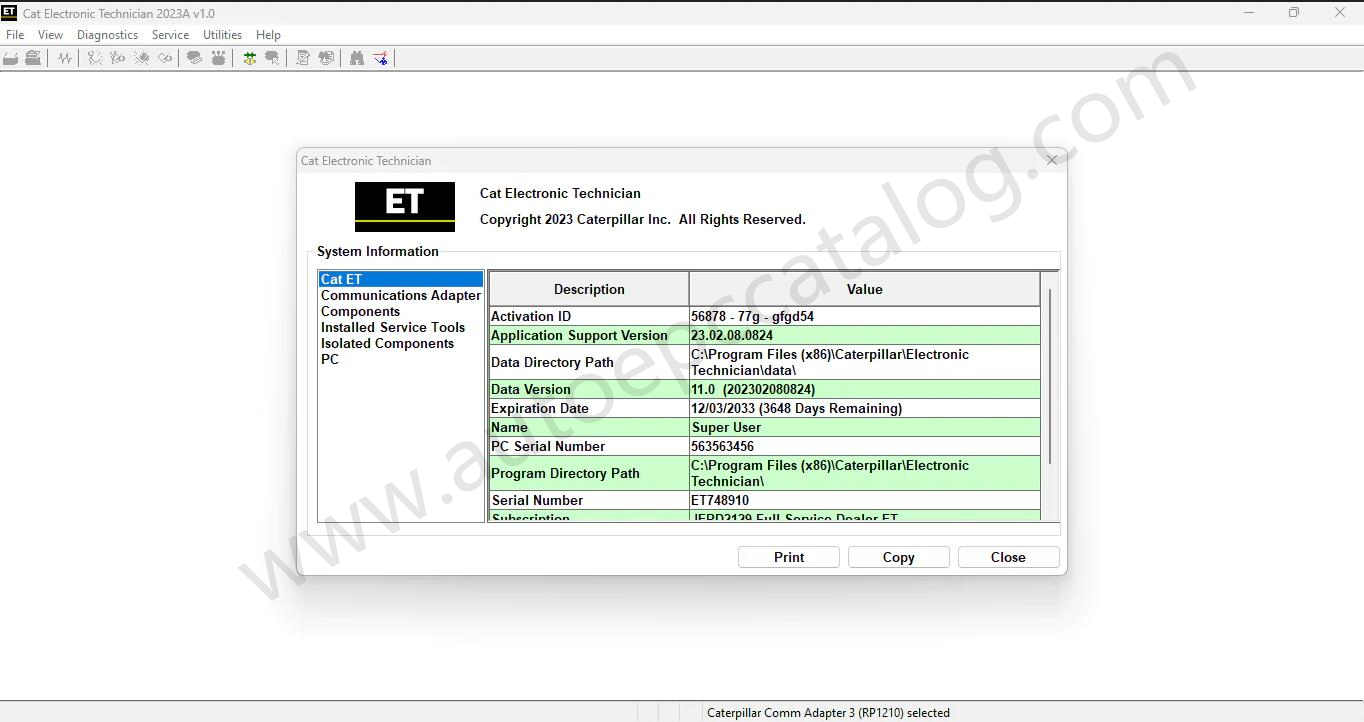This screenshot has width=1364, height=722.
Task: Open the View menu
Action: pyautogui.click(x=50, y=34)
